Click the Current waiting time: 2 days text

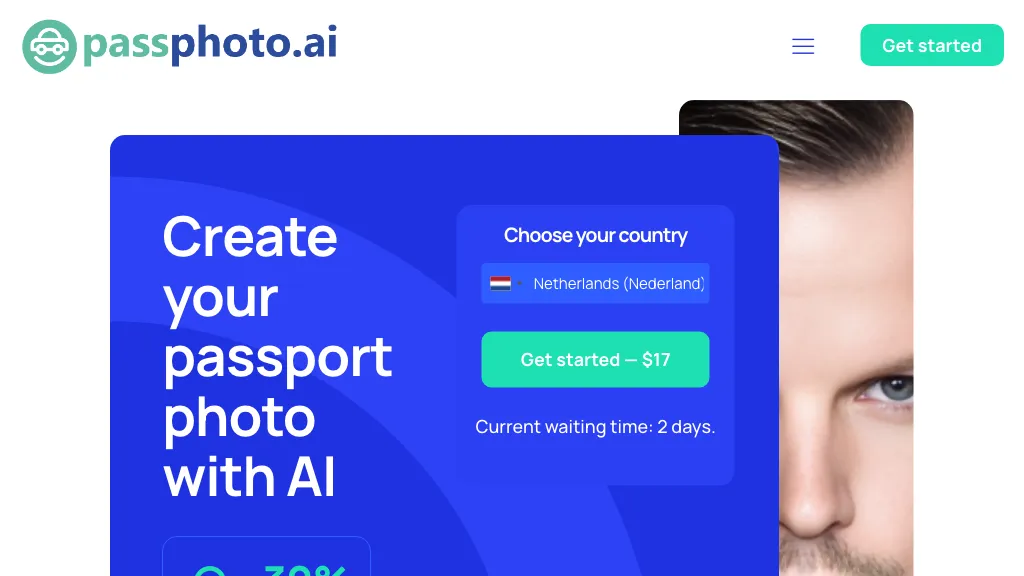pyautogui.click(x=595, y=427)
